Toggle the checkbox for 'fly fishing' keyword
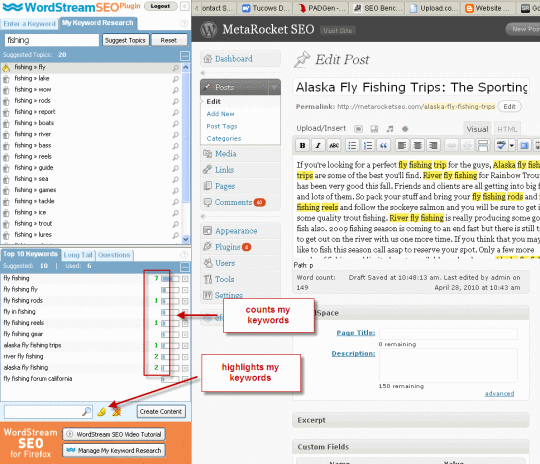 tap(185, 279)
